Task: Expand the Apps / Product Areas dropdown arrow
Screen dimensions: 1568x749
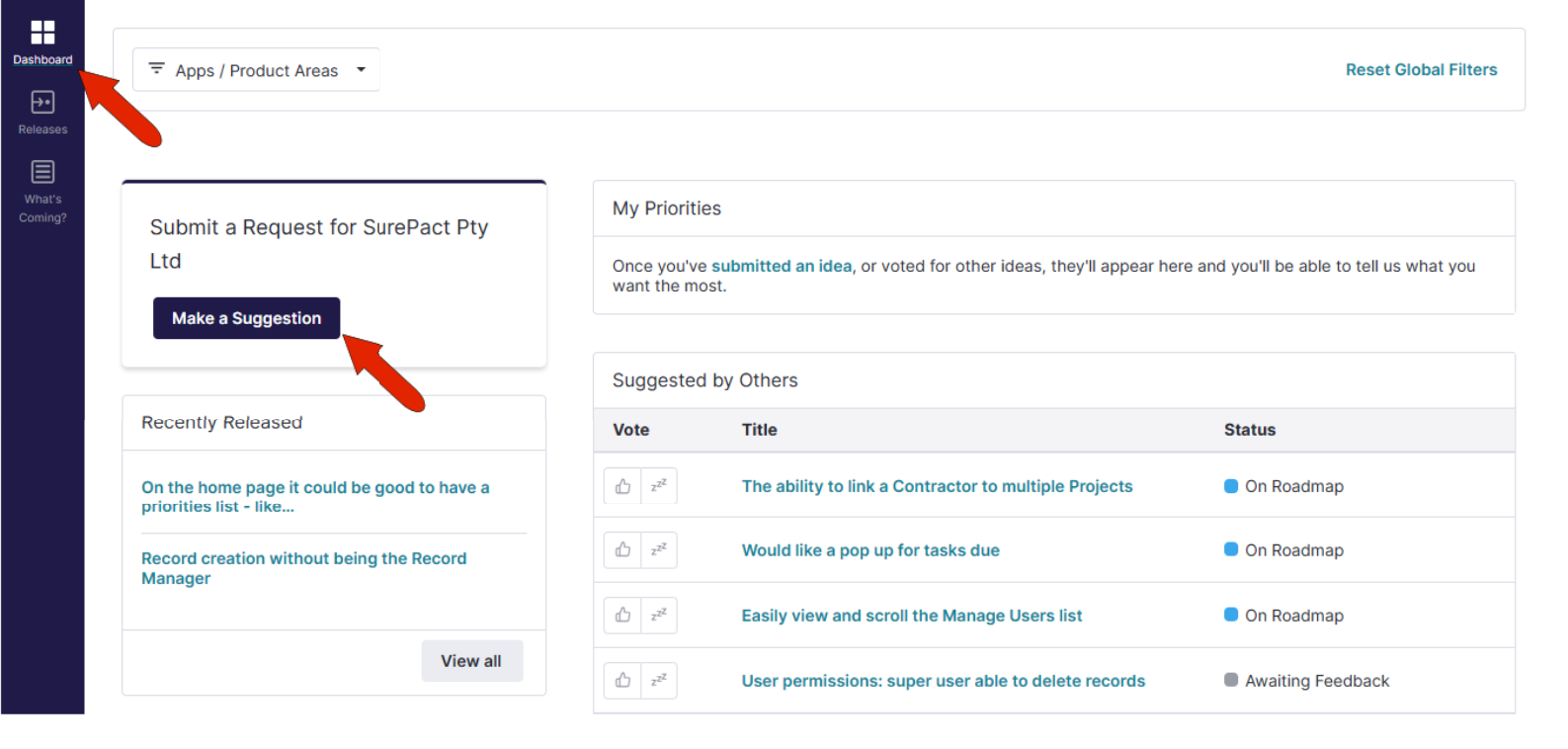Action: coord(361,69)
